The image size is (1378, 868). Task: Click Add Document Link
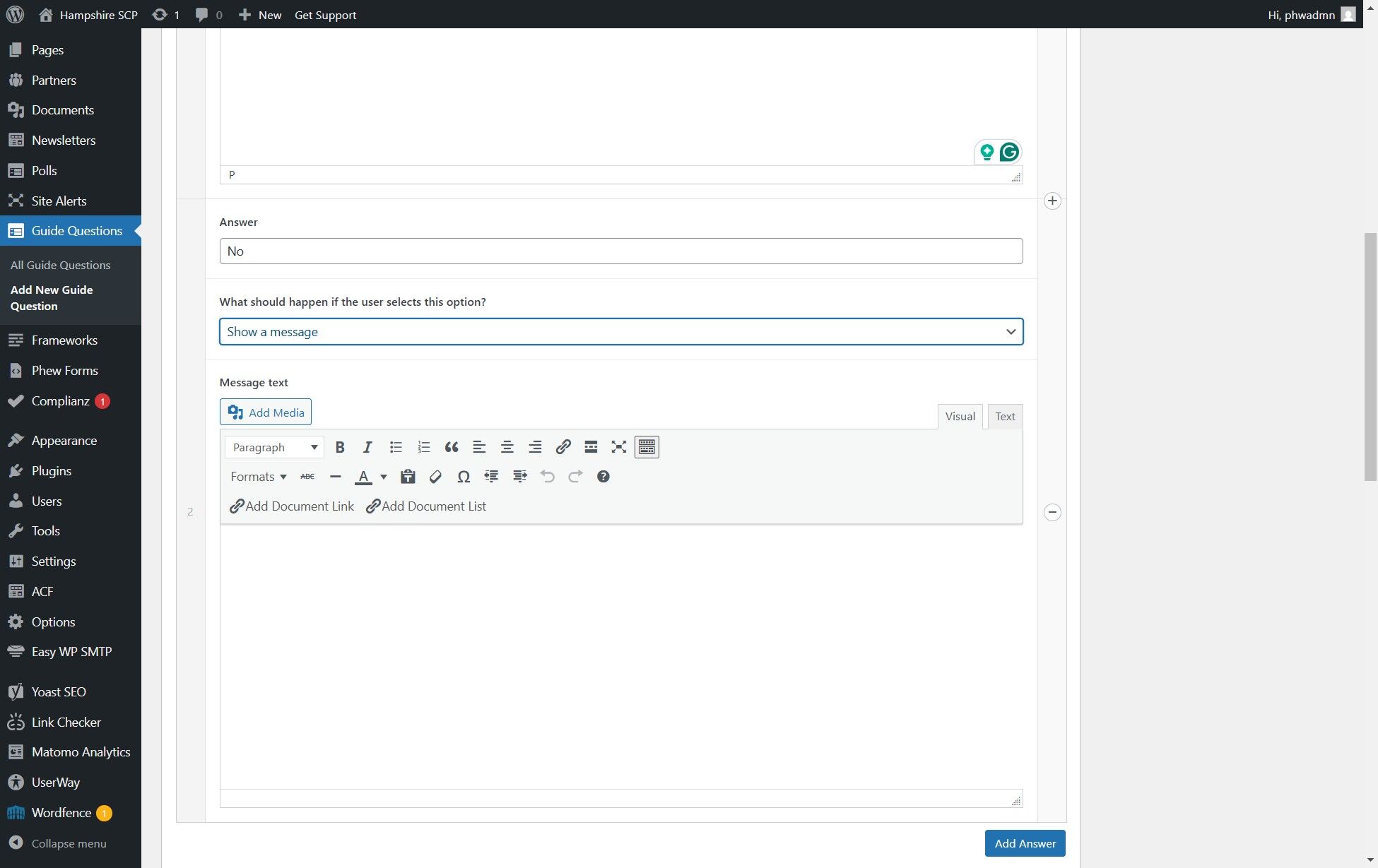292,506
